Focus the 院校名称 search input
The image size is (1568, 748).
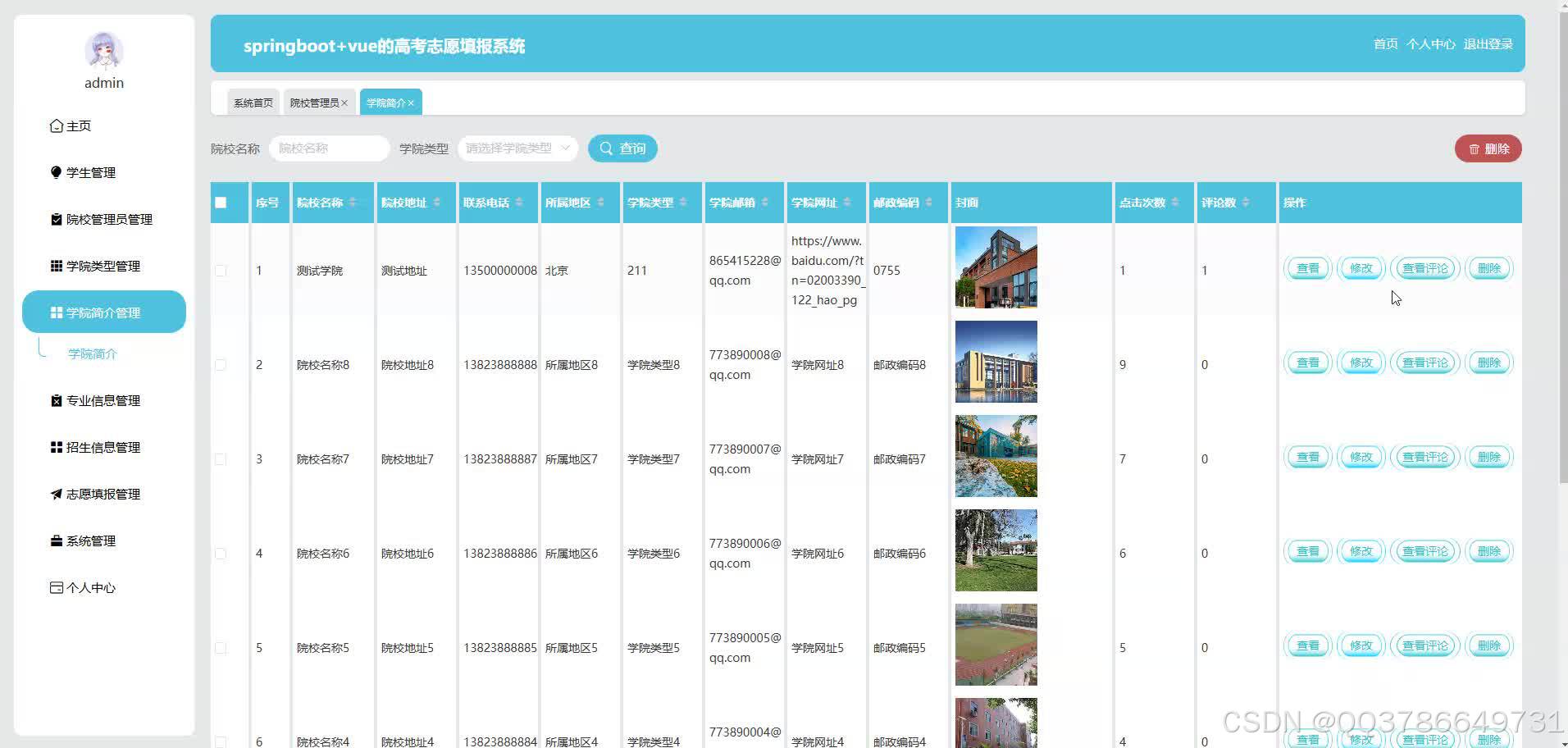[329, 148]
